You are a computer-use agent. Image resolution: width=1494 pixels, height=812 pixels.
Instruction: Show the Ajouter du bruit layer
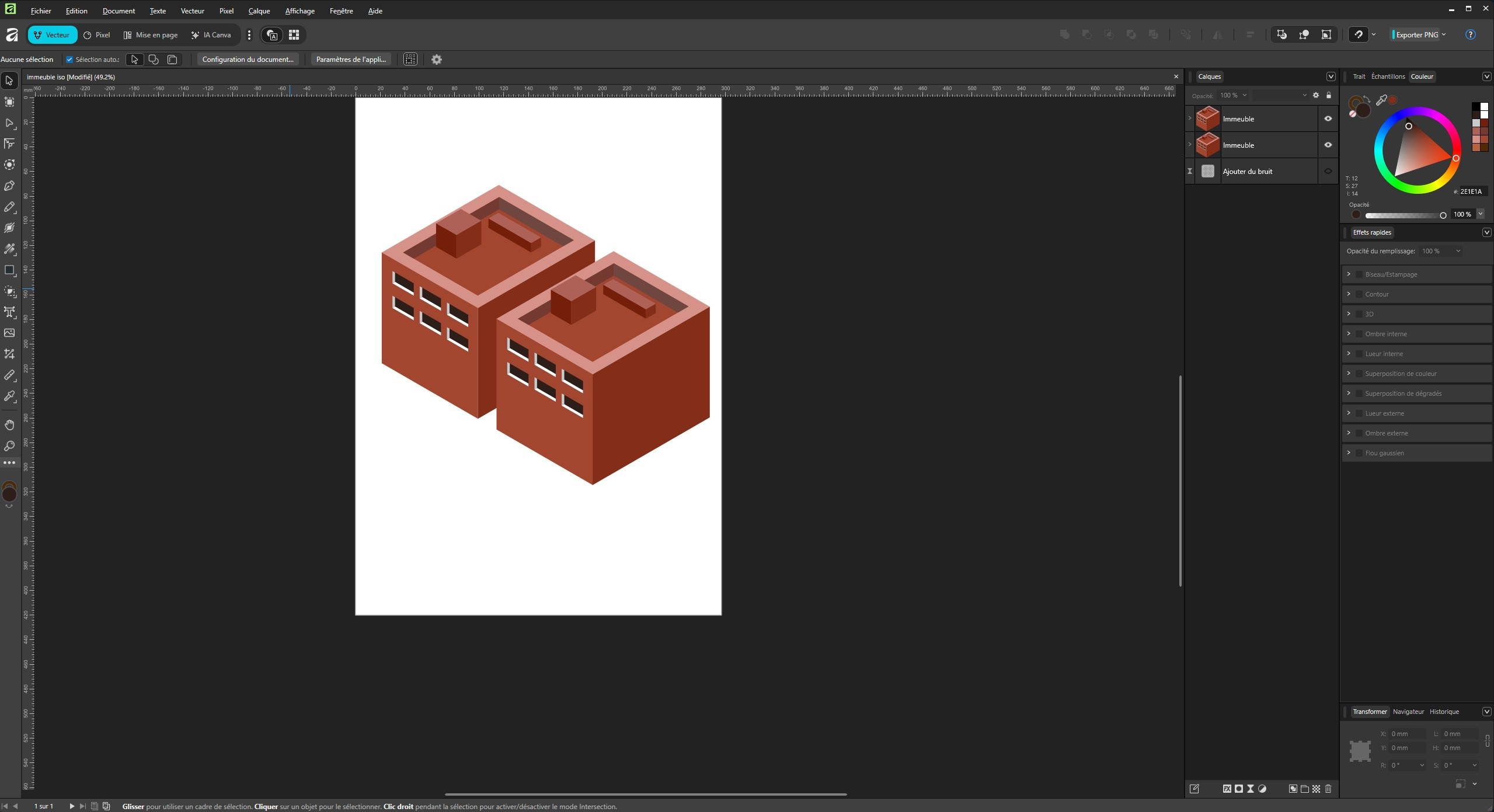pyautogui.click(x=1328, y=172)
